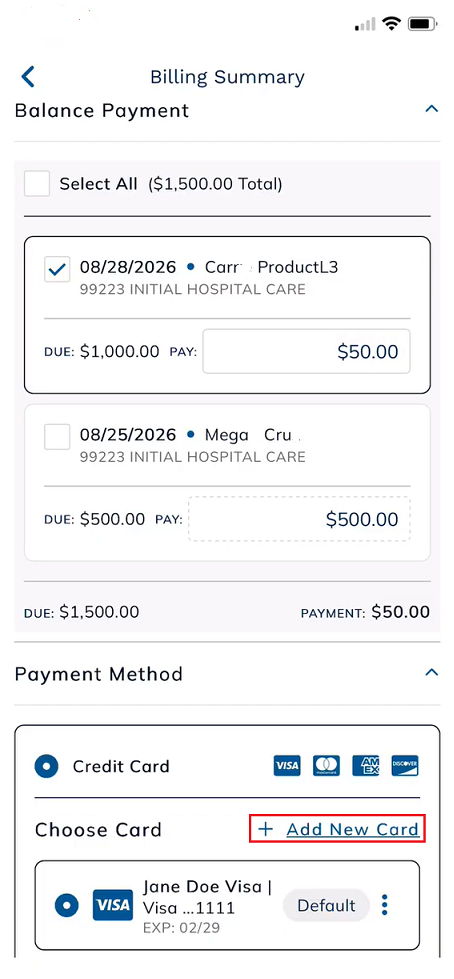The width and height of the screenshot is (454, 979).
Task: Click the $500.00 pay amount field
Action: [x=299, y=519]
